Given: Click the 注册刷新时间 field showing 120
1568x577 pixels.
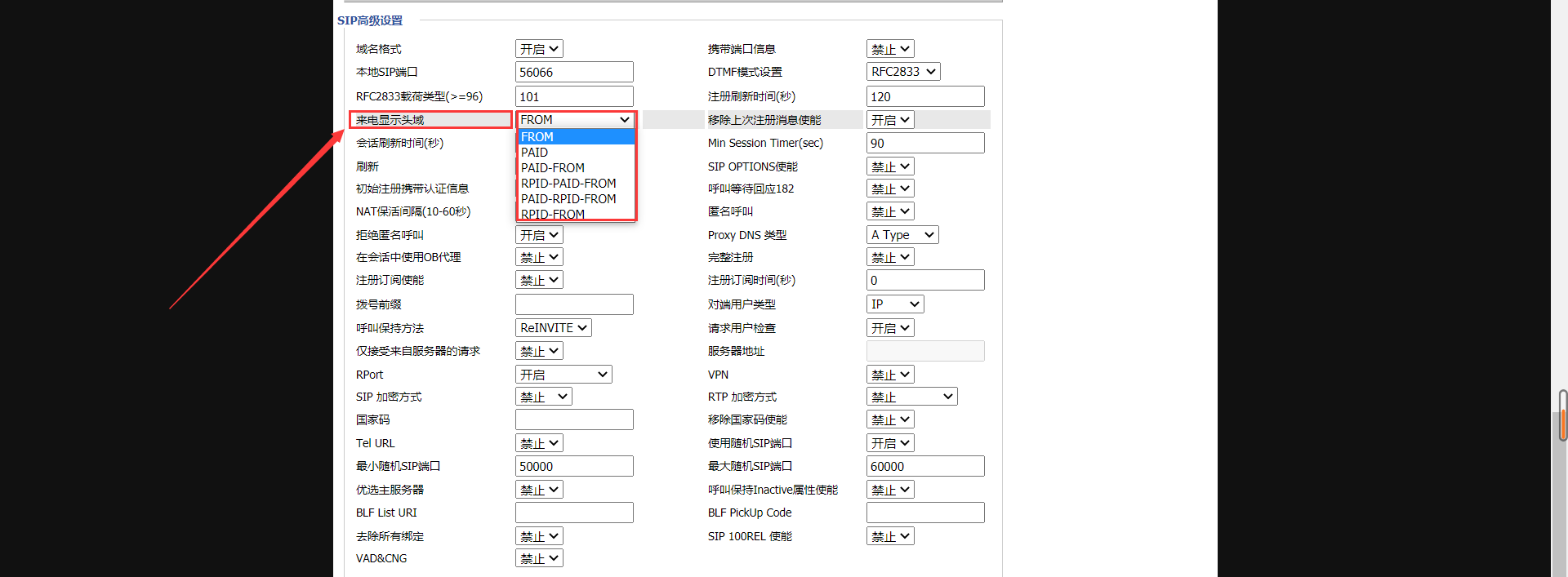Looking at the screenshot, I should 924,96.
